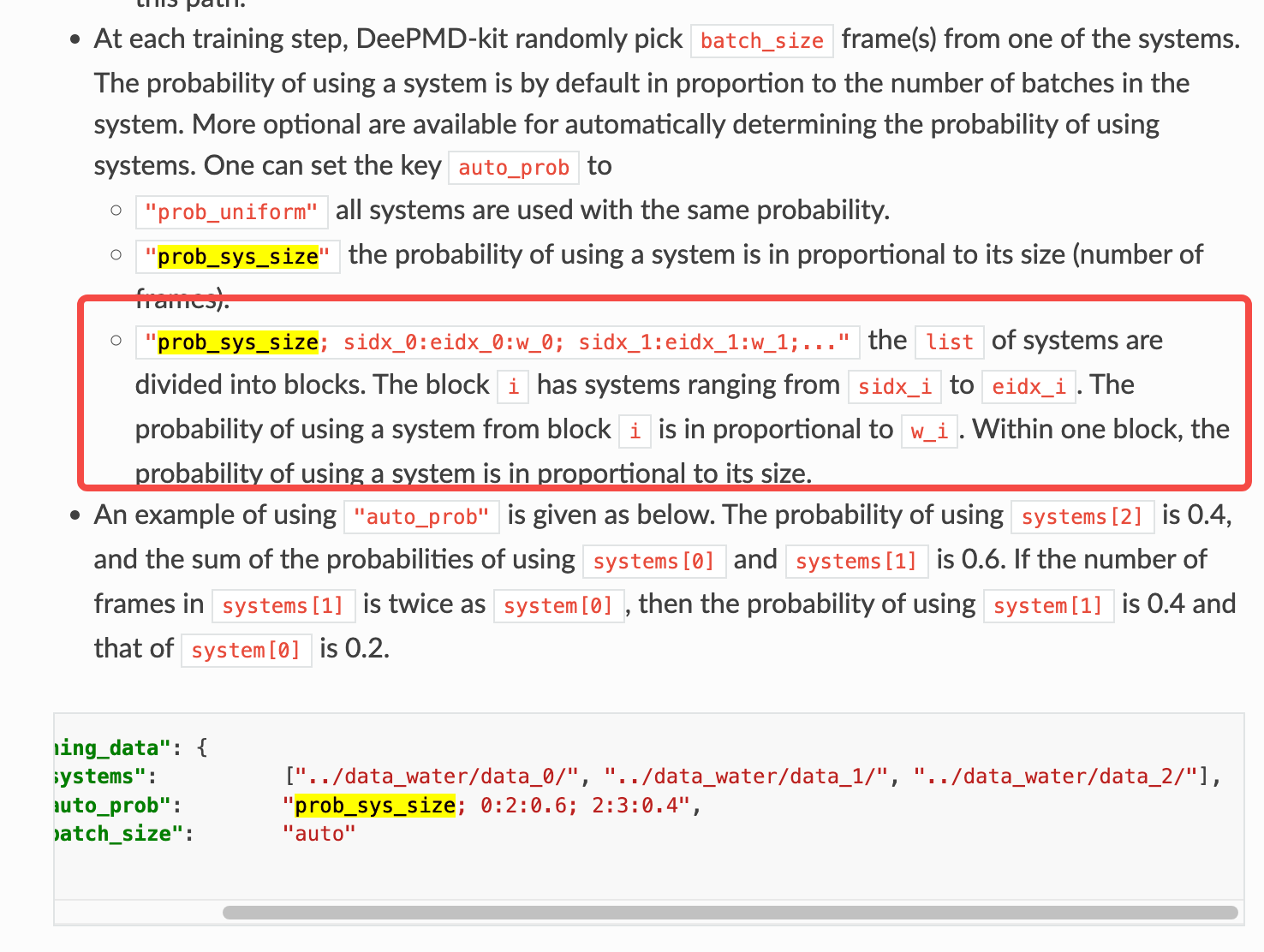Click system[0] literal after 'is twice as'
The height and width of the screenshot is (952, 1264).
pos(558,605)
